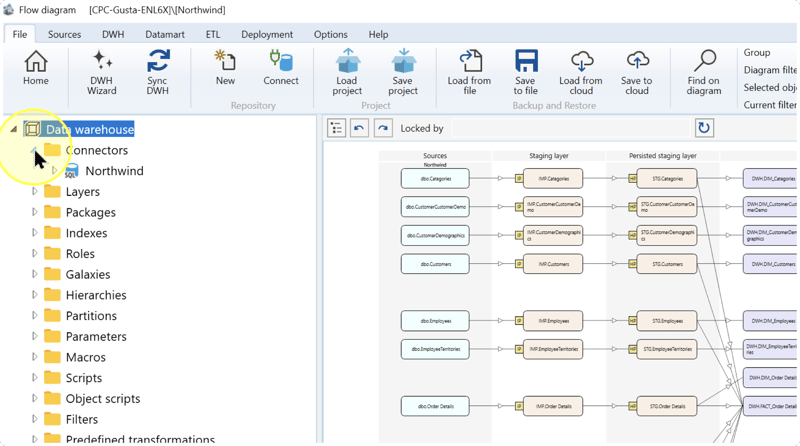Select the Parameters folder
800x446 pixels.
pyautogui.click(x=96, y=336)
